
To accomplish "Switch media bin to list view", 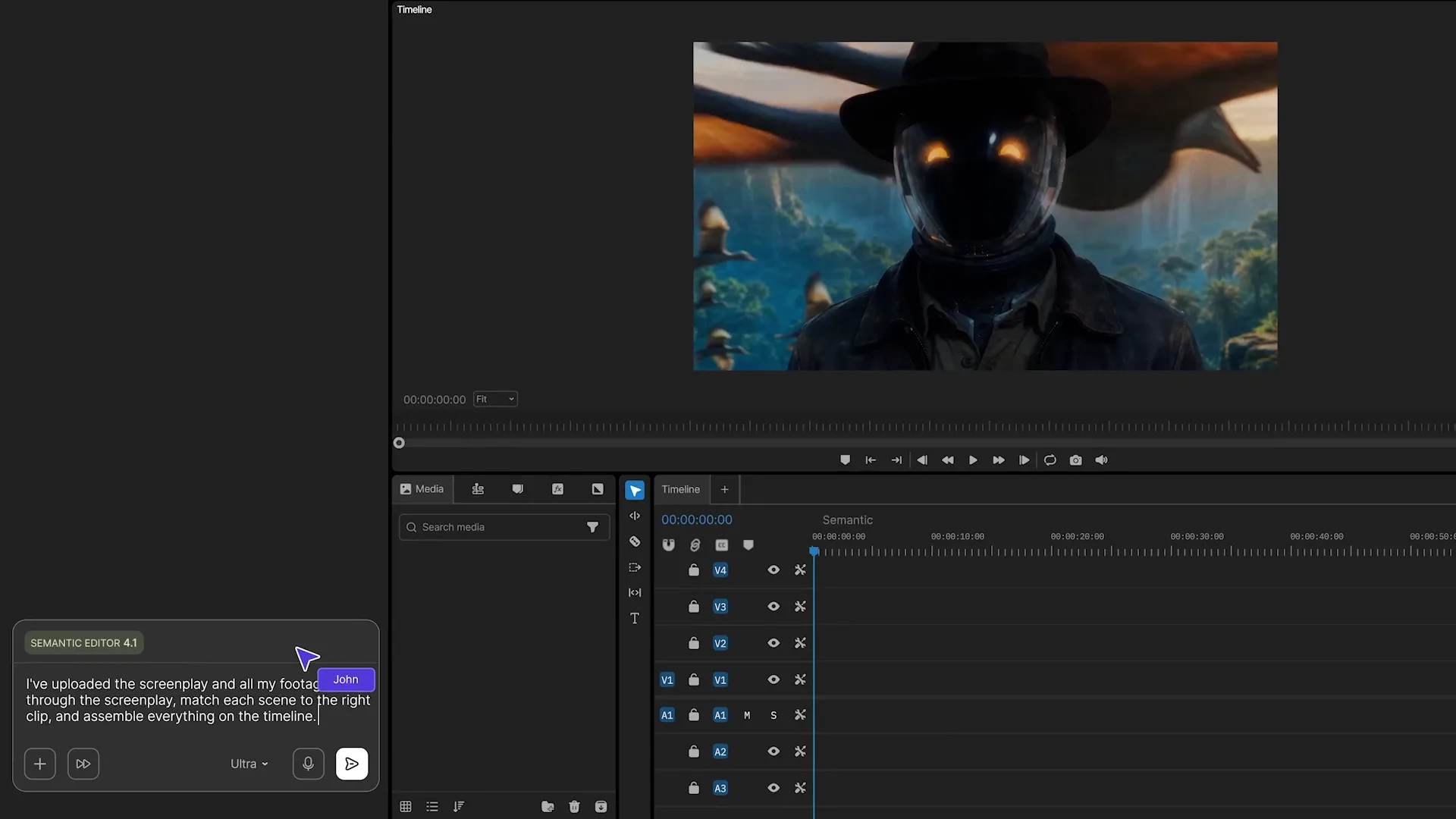I will (432, 807).
